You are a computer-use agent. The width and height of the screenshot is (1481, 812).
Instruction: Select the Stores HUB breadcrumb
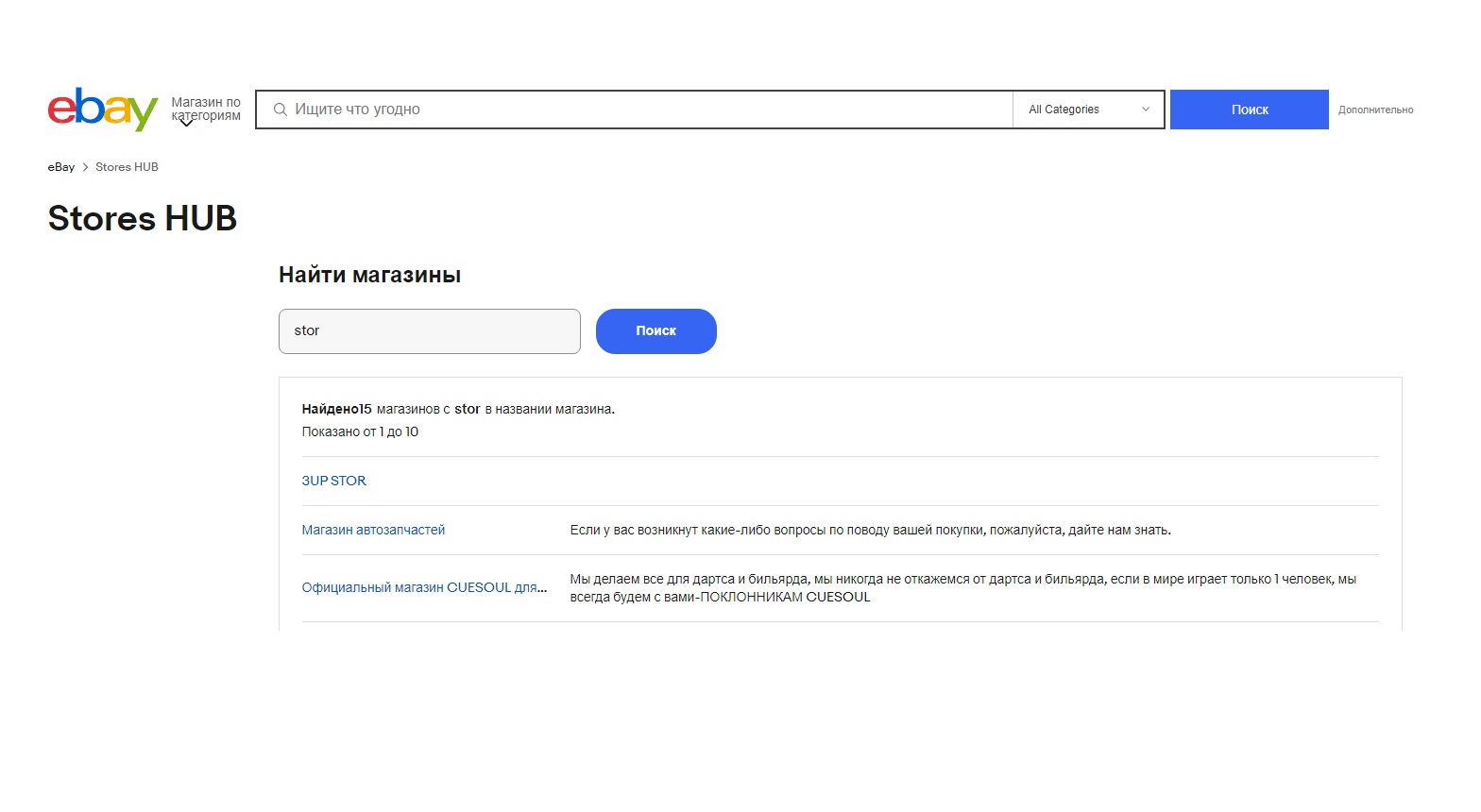click(x=127, y=167)
